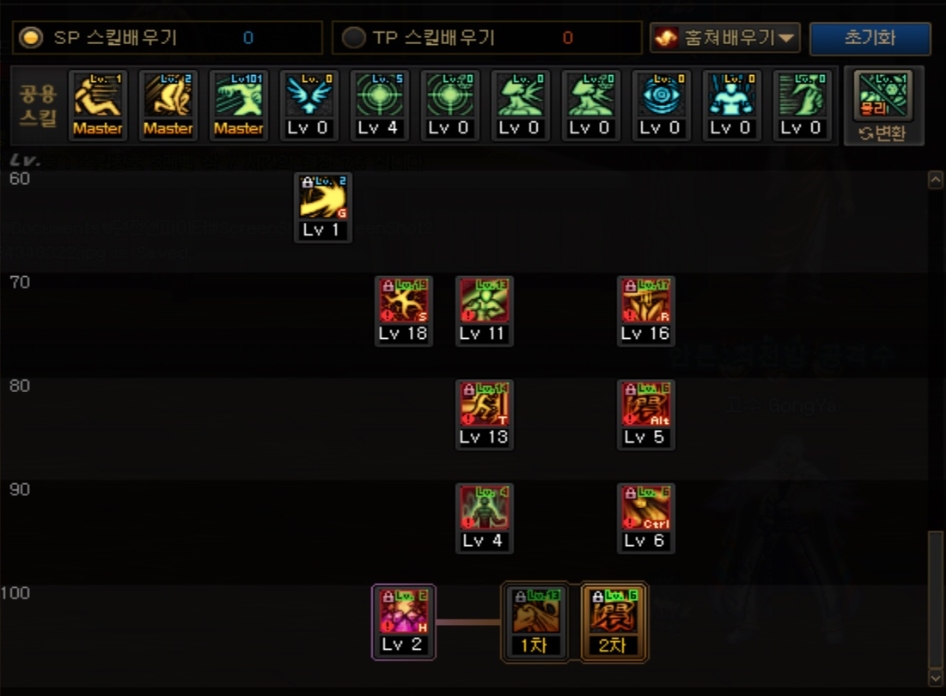Switch to the 1차 awakening skill
The image size is (946, 696).
[535, 622]
